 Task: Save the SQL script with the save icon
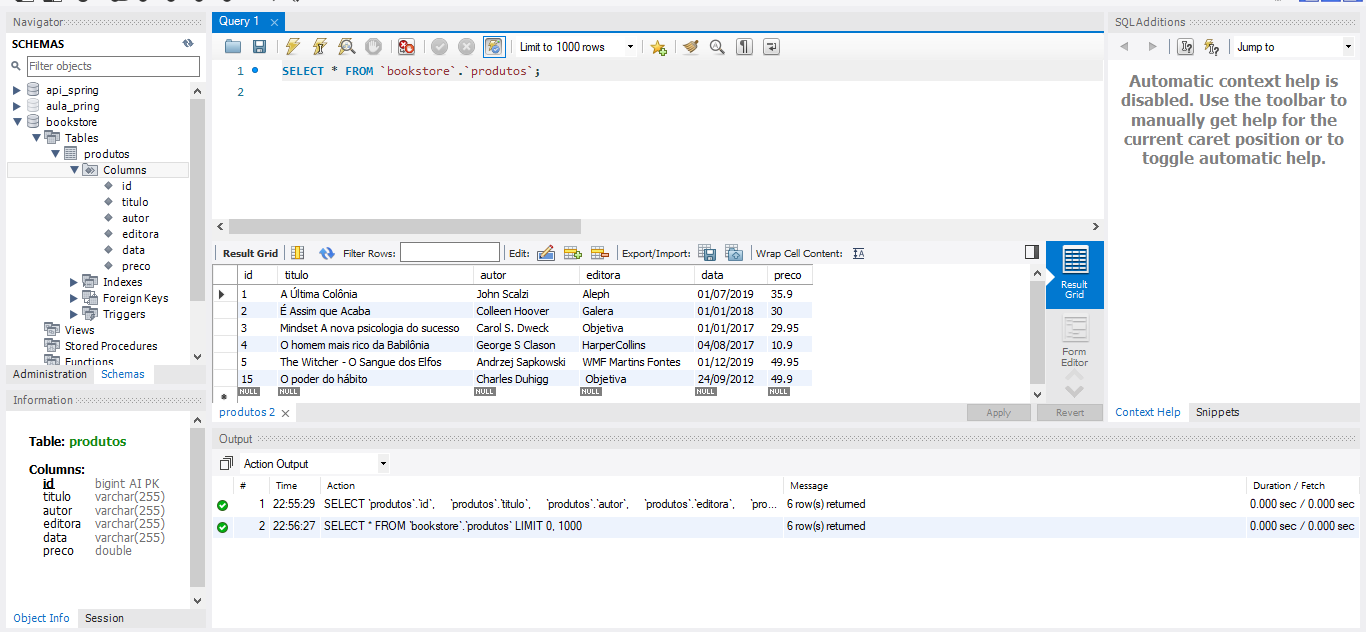pos(258,46)
